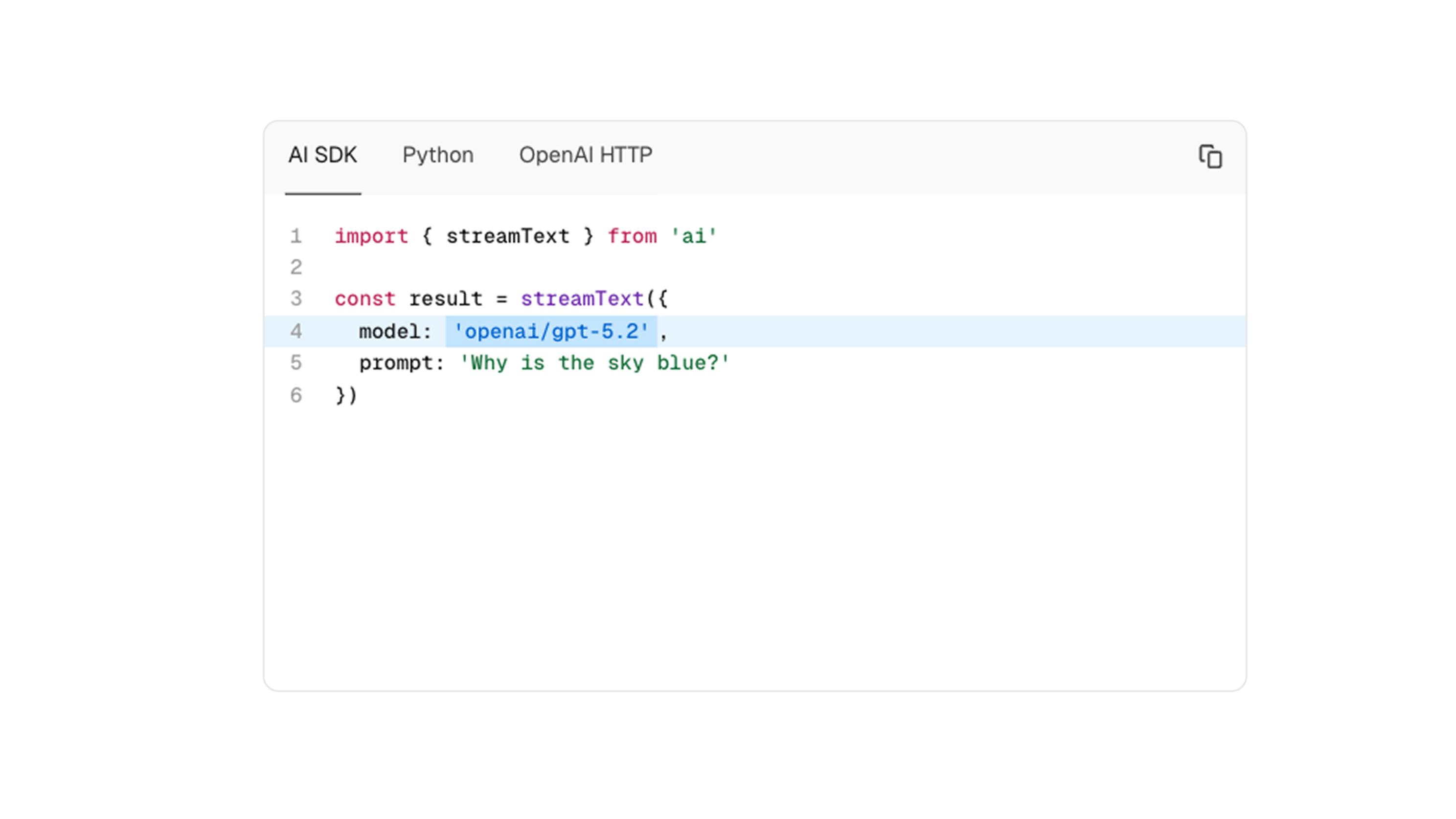Click the highlighted 'openai/gpt-5.2' model string
The height and width of the screenshot is (819, 1456).
551,332
